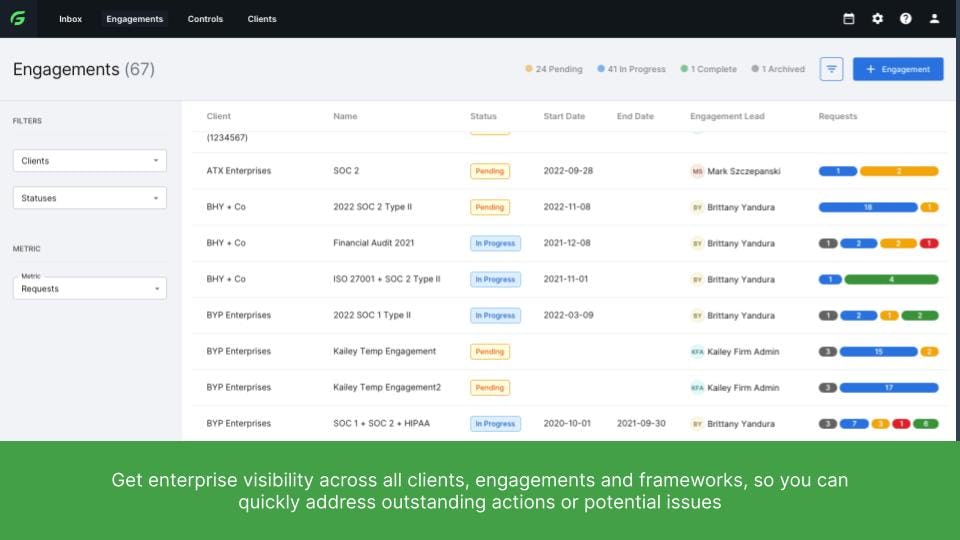Click BY avatar in Financial Audit 2021 row
This screenshot has width=960, height=540.
[x=697, y=244]
